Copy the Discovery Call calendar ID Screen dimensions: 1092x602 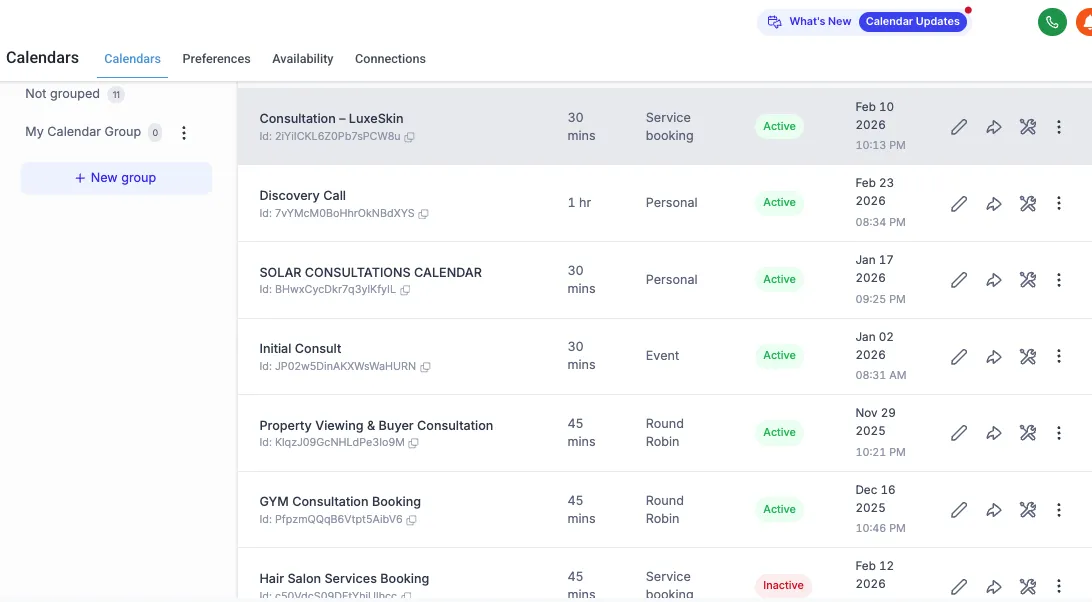[424, 214]
